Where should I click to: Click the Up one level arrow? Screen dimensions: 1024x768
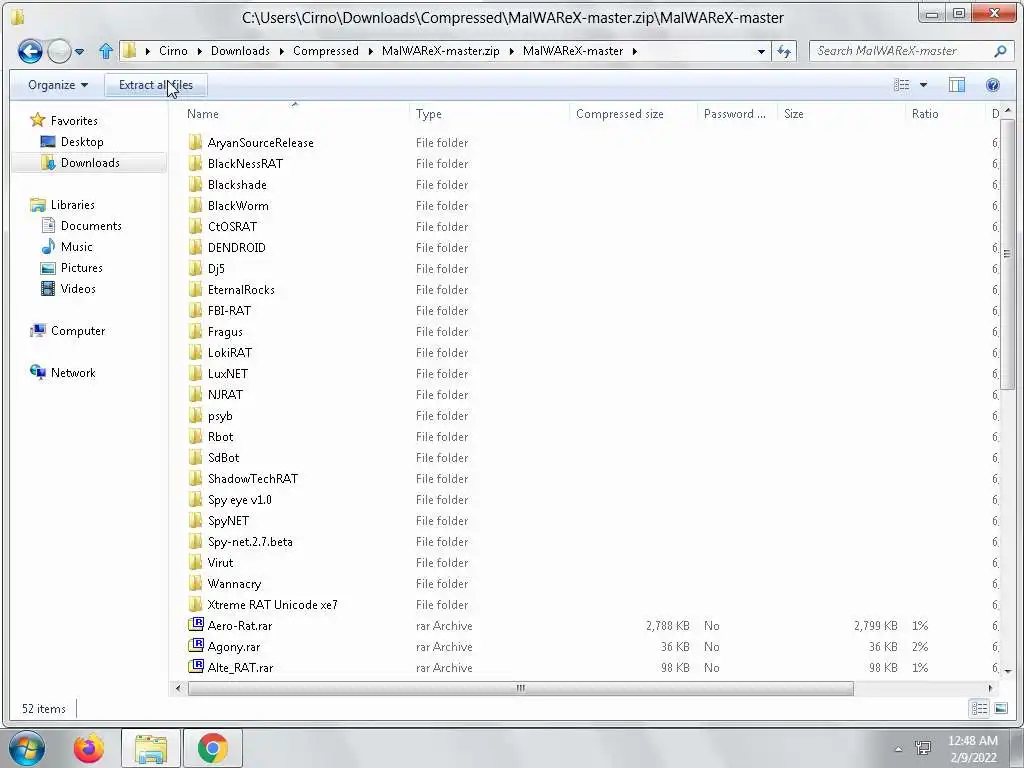106,51
